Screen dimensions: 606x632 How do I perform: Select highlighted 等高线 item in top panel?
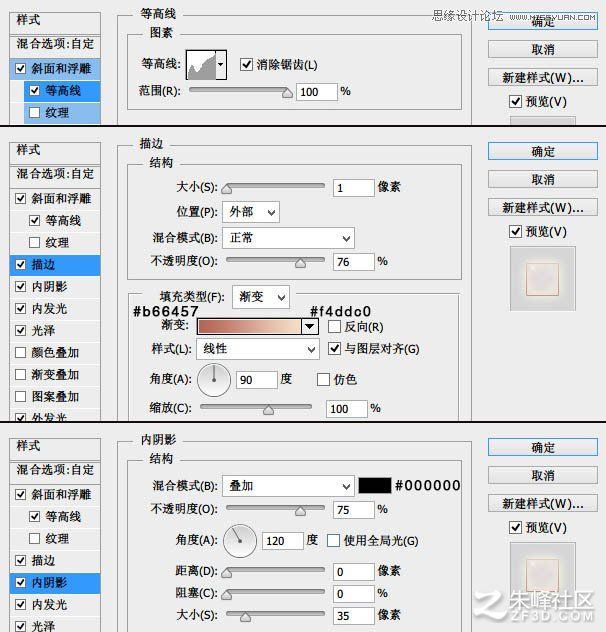[62, 91]
